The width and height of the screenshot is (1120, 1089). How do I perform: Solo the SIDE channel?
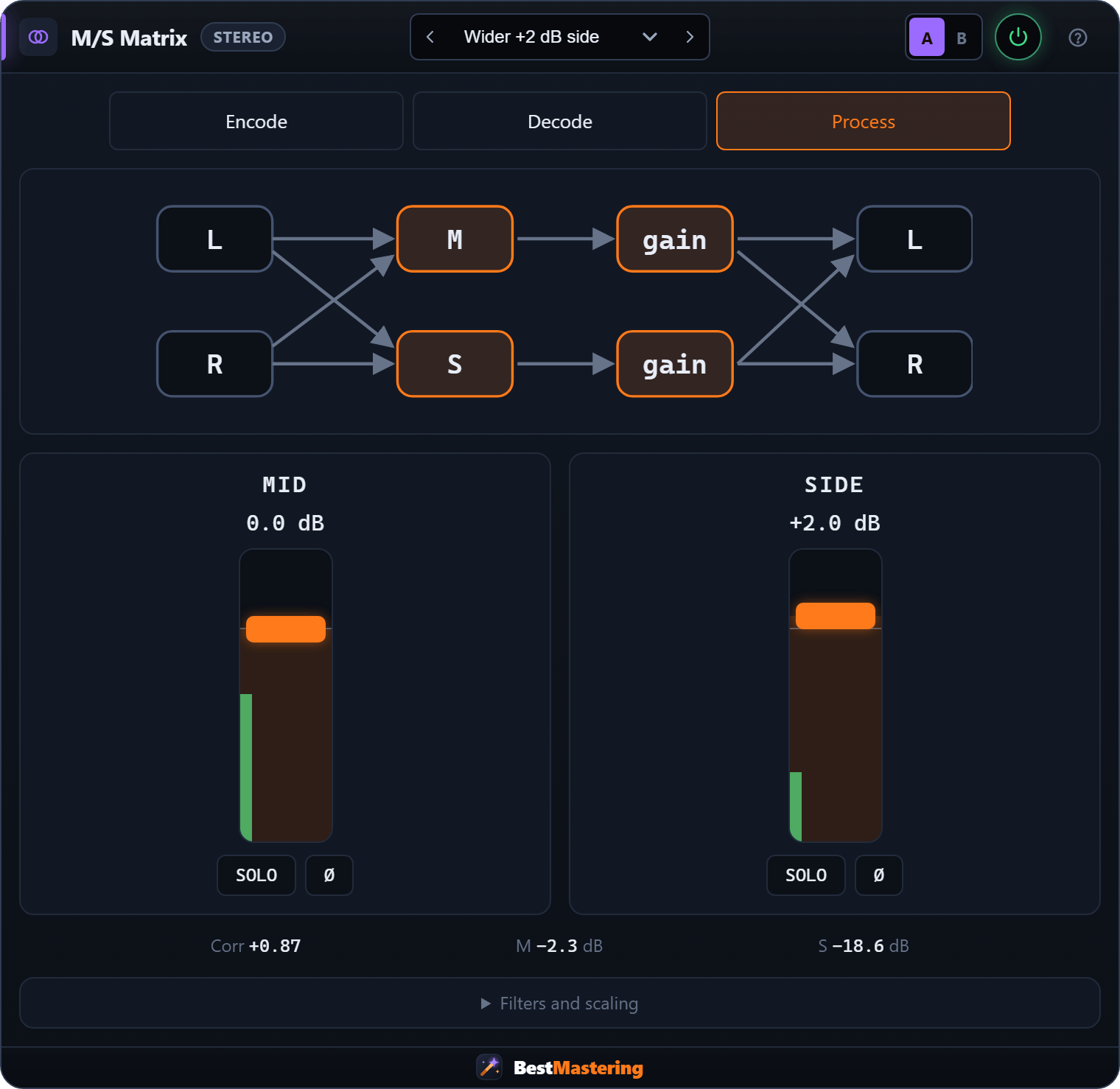(806, 875)
